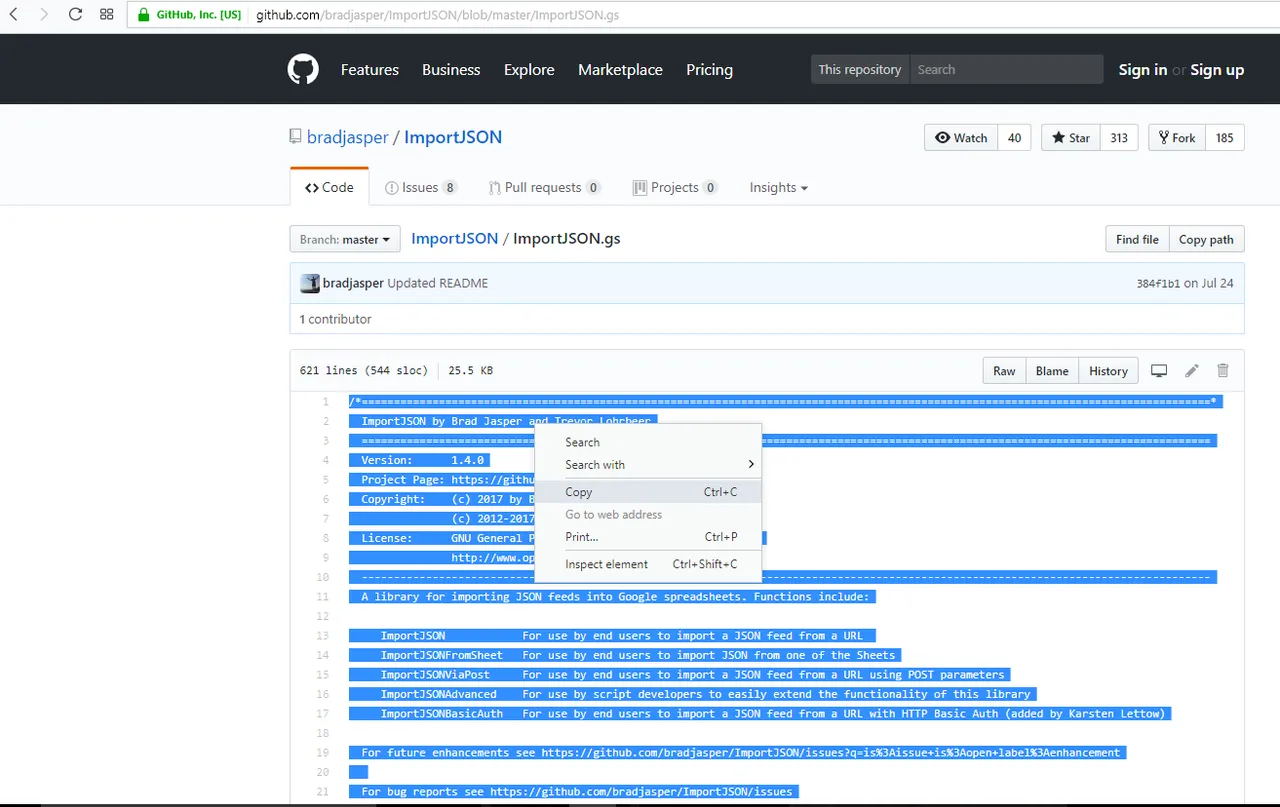The width and height of the screenshot is (1280, 807).
Task: Select line number 13
Action: [323, 636]
